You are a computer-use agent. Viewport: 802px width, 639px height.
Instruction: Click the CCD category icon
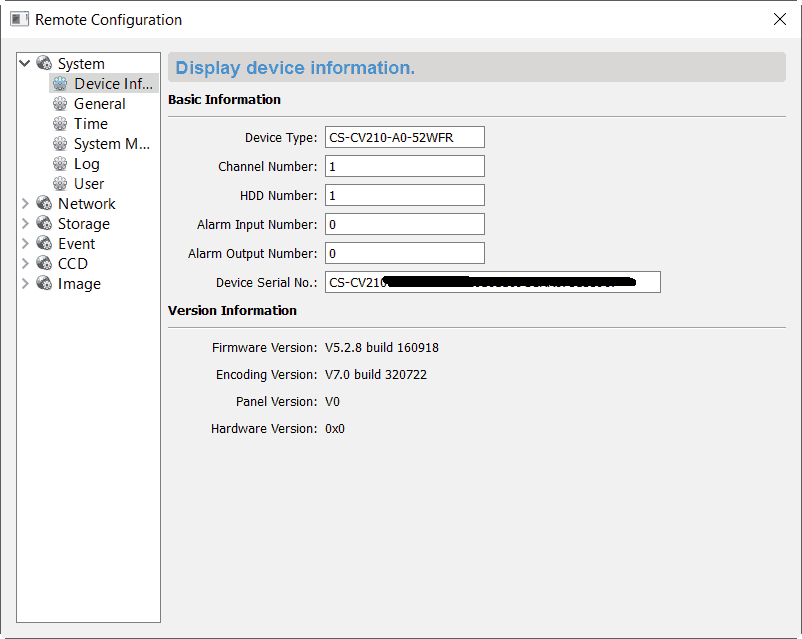pyautogui.click(x=44, y=264)
